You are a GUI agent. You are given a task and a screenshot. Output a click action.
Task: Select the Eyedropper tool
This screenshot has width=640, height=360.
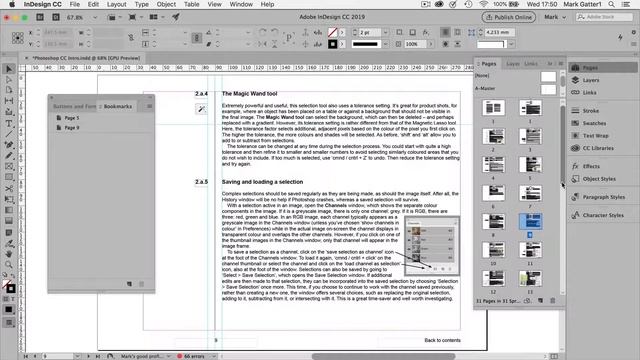click(x=9, y=243)
